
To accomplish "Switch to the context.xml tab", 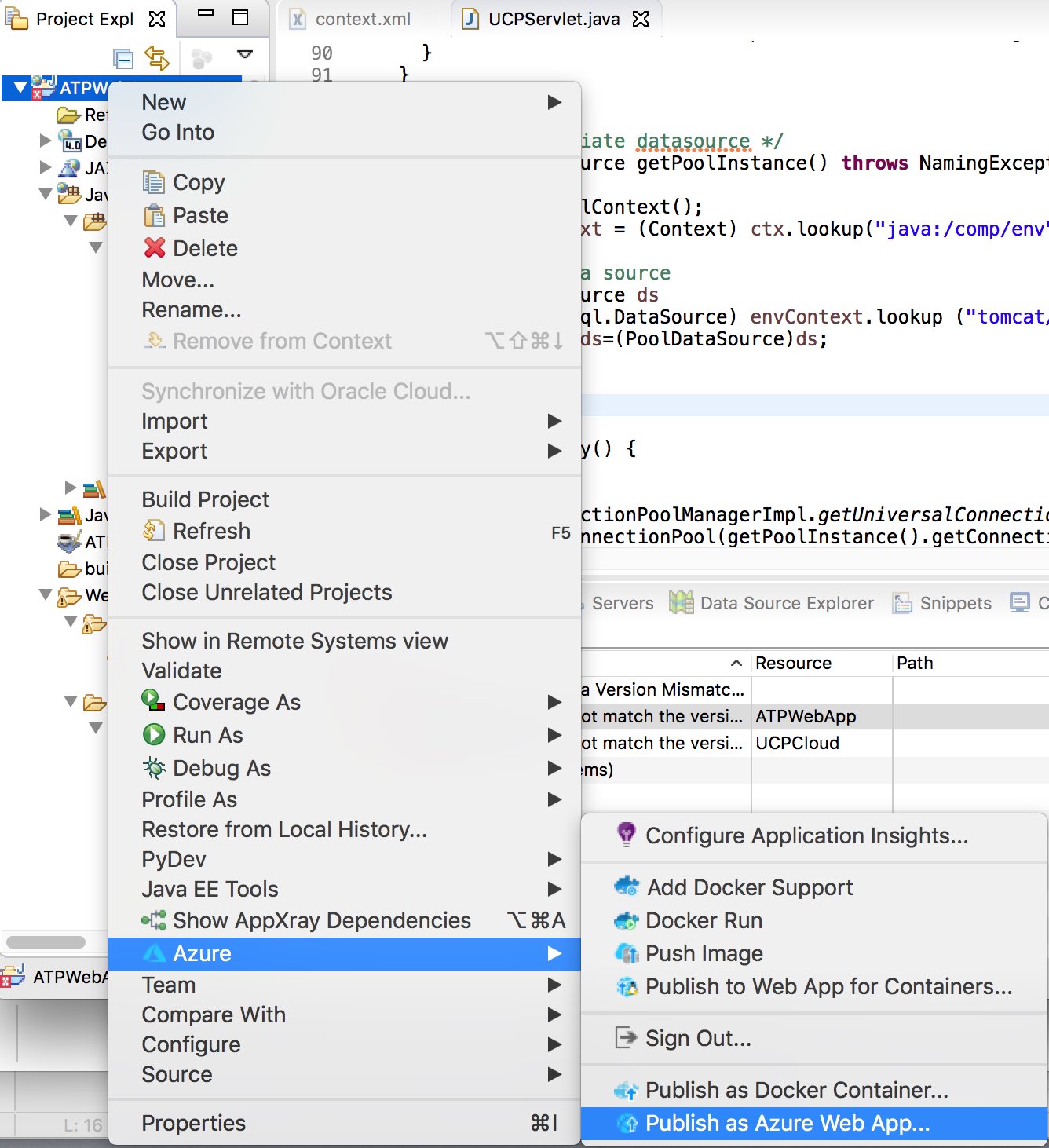I will point(362,19).
